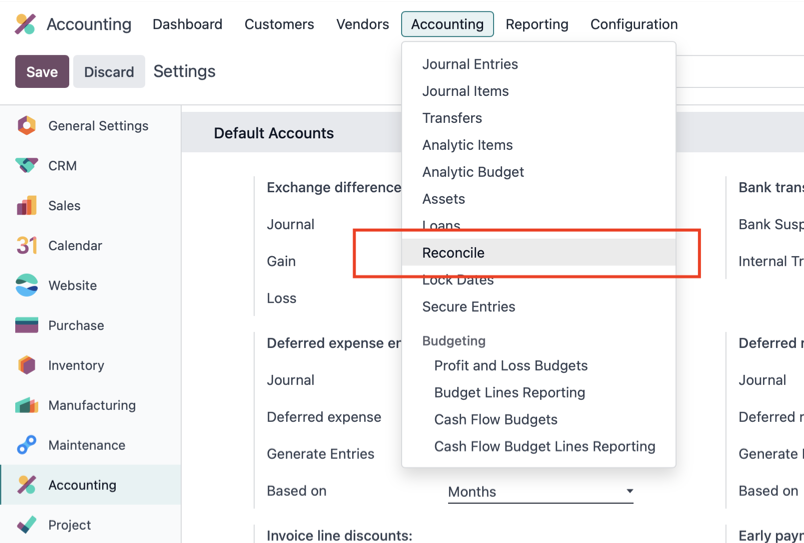
Task: Click the Accounting app title
Action: click(89, 24)
